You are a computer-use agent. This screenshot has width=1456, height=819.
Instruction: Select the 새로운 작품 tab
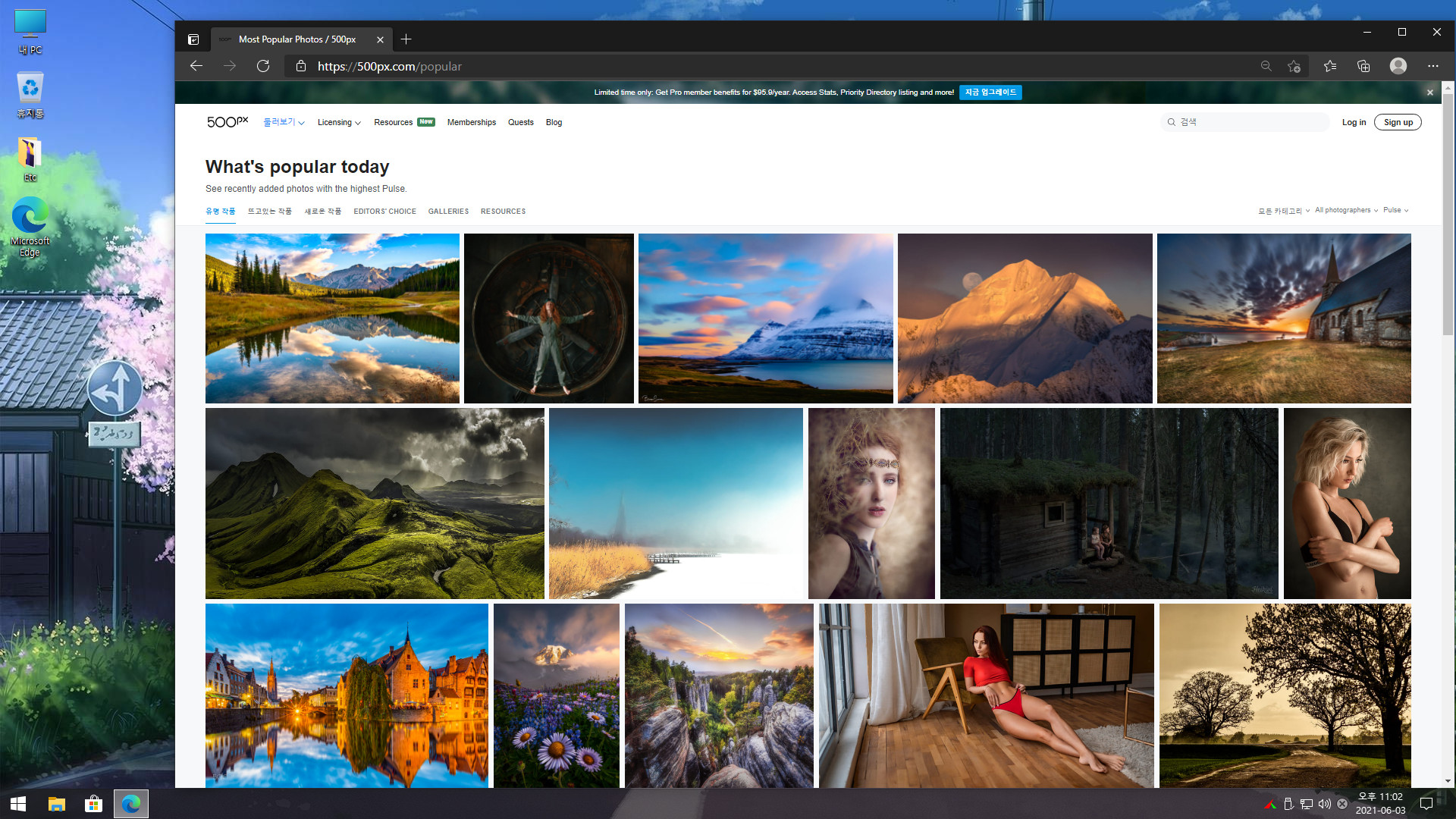323,212
